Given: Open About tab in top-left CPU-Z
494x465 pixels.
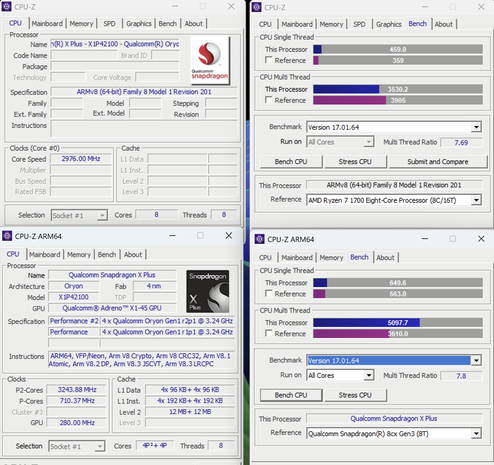Looking at the screenshot, I should point(194,24).
